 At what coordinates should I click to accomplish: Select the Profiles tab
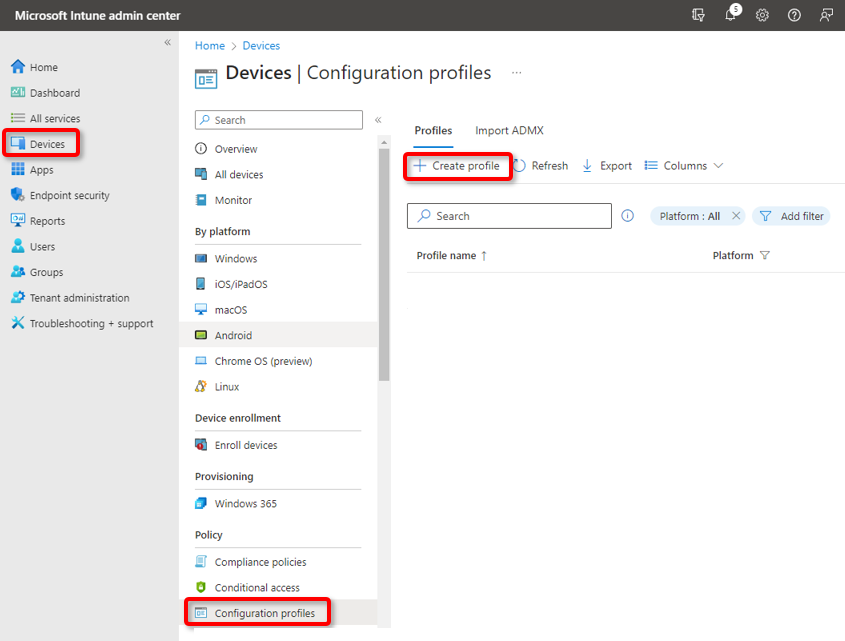pos(433,131)
